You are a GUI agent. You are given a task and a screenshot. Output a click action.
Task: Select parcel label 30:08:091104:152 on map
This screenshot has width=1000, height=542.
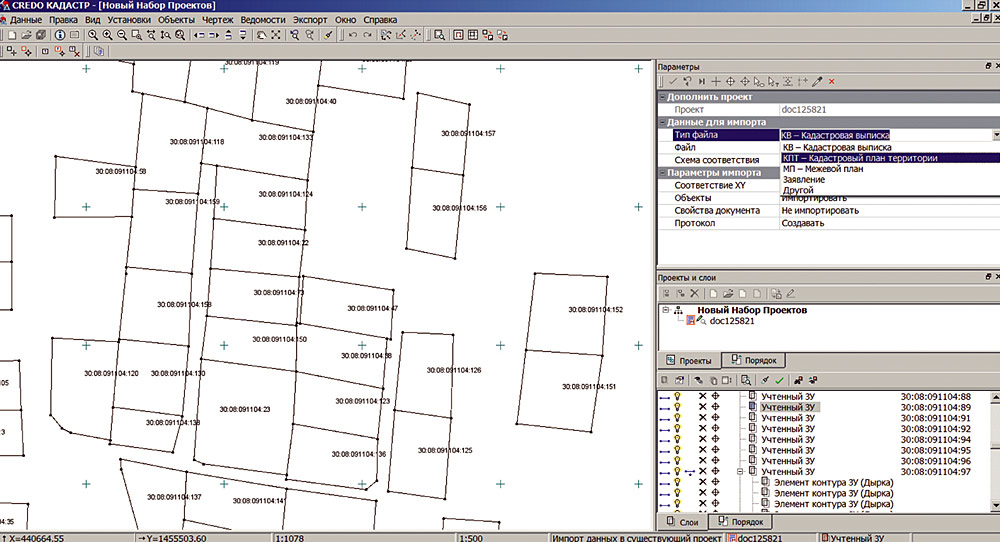coord(596,310)
